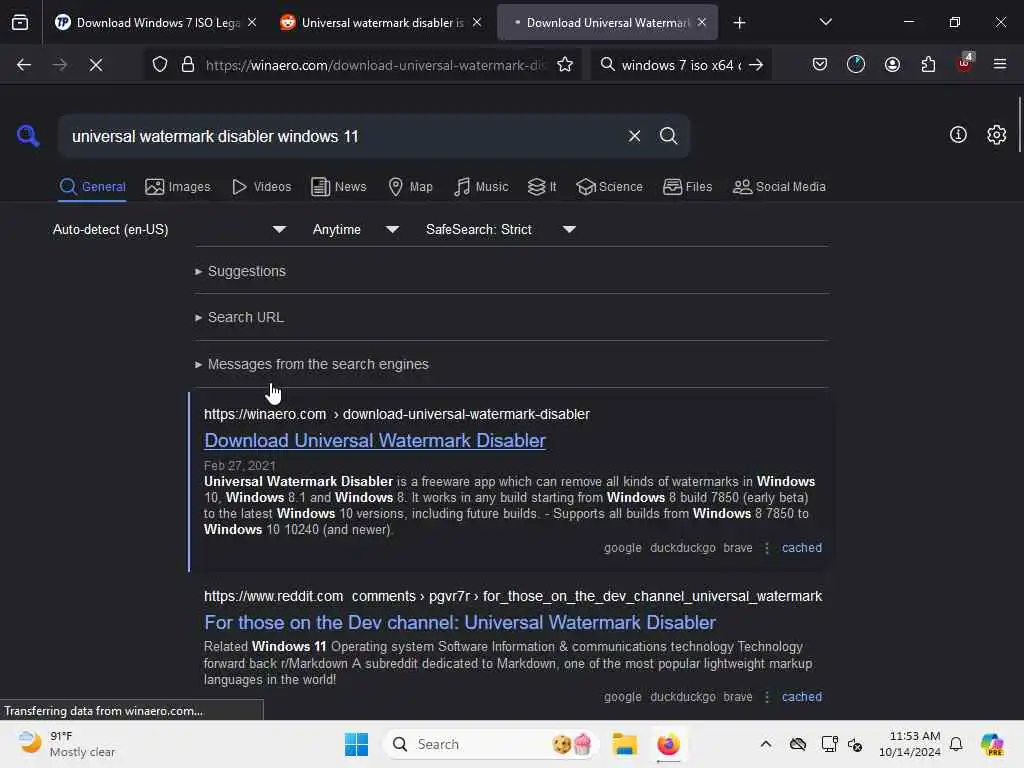1024x768 pixels.
Task: Click the circular timer extension icon
Action: [856, 64]
